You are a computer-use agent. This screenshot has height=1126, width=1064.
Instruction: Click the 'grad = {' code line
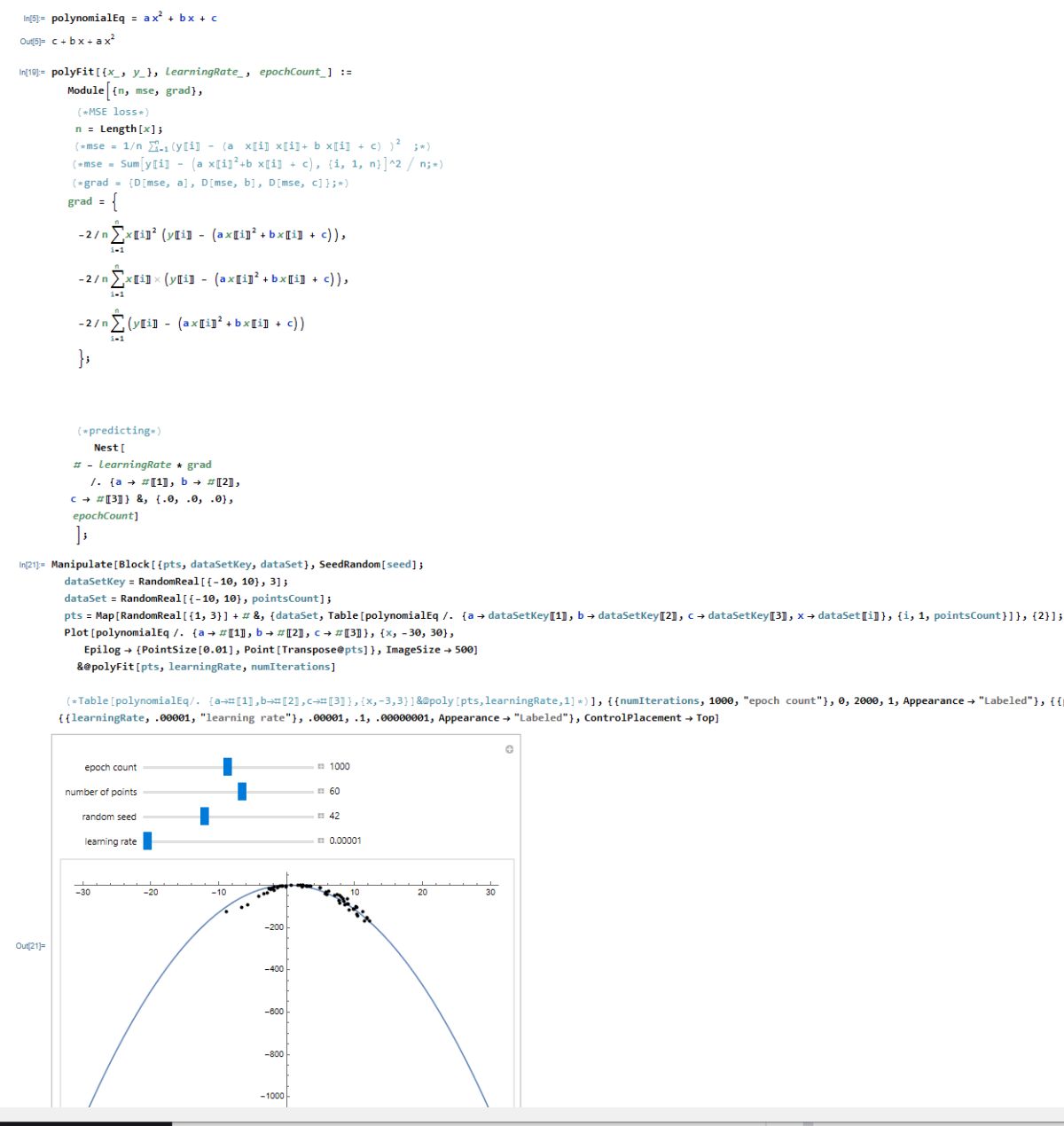coord(92,201)
